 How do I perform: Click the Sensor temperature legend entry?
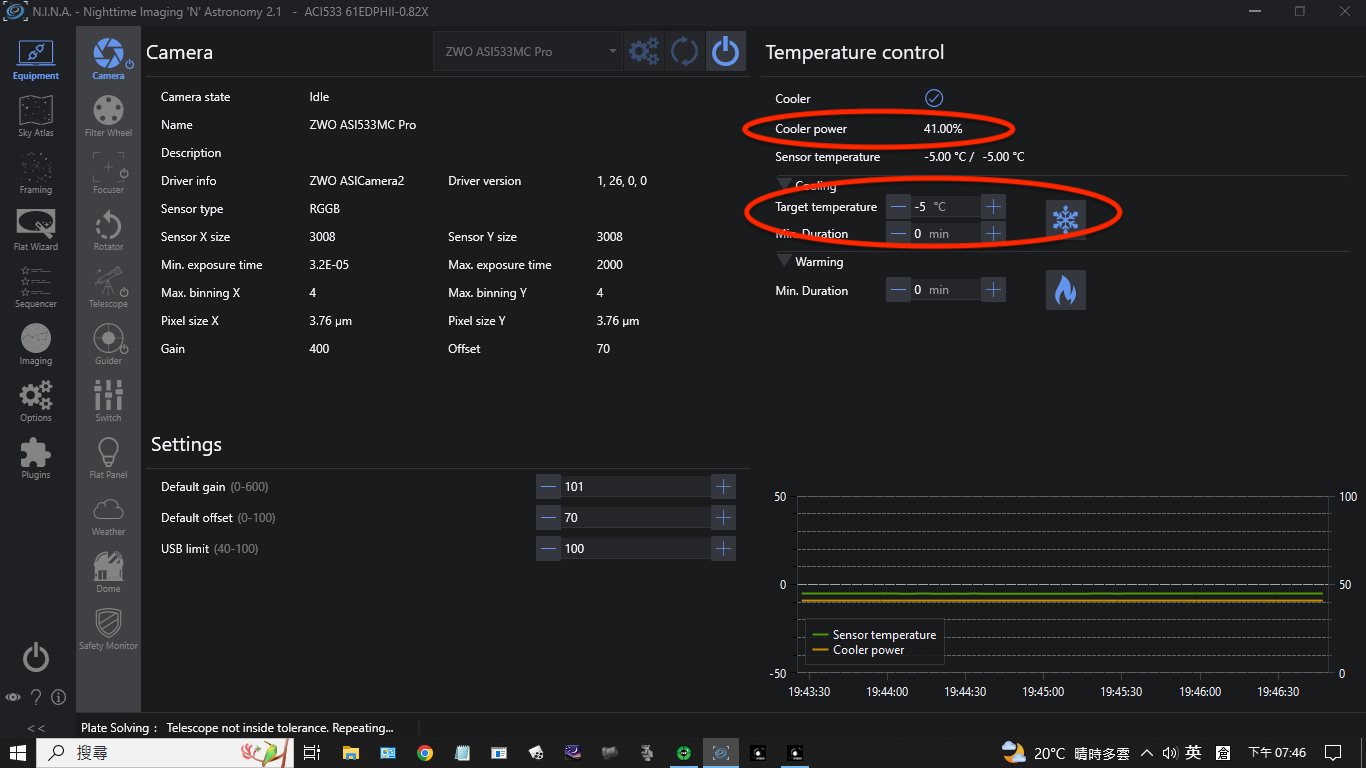874,635
